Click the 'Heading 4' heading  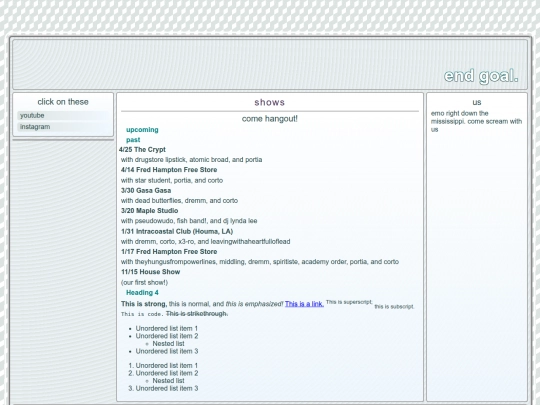(142, 293)
